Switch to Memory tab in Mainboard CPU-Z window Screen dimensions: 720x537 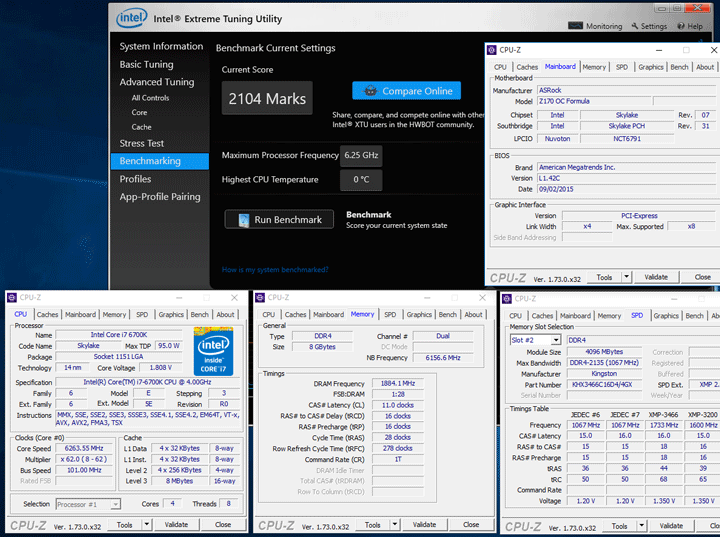(x=594, y=67)
